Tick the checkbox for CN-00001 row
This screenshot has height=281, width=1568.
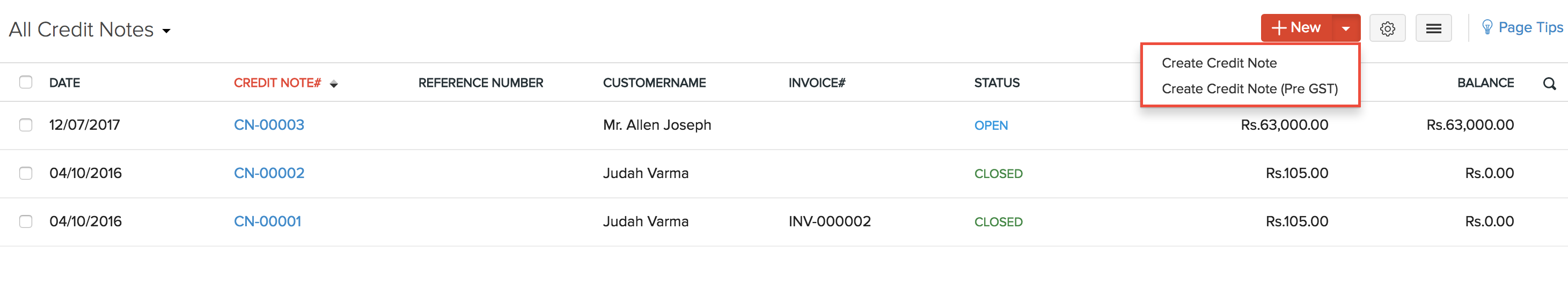(26, 221)
